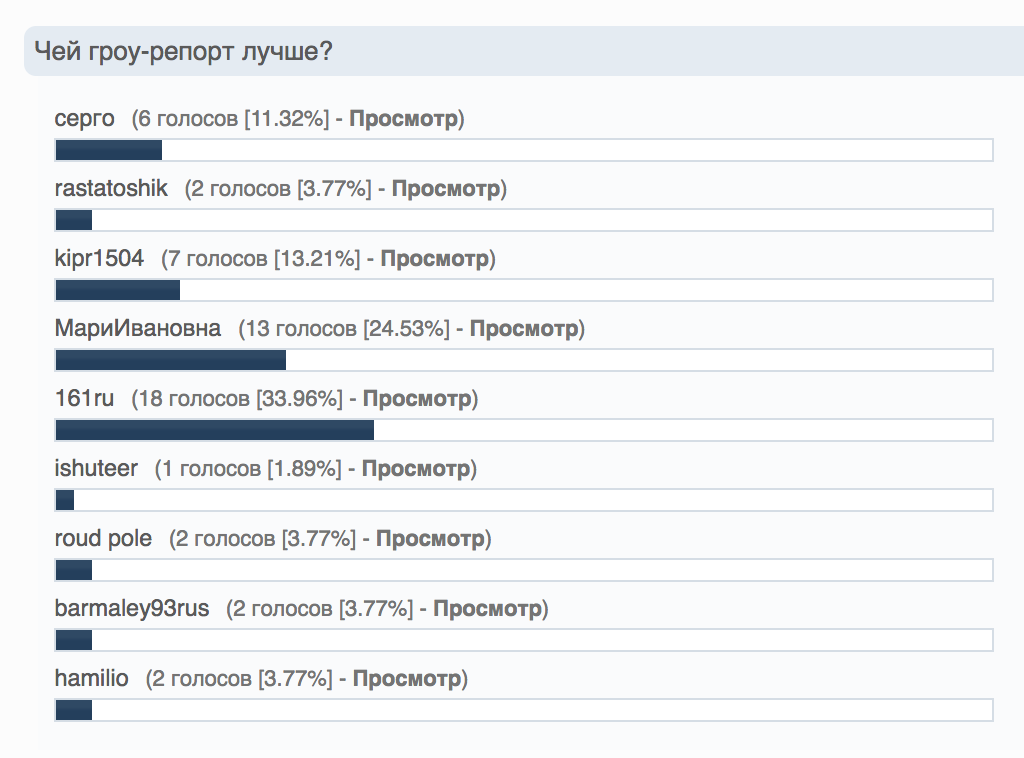1024x758 pixels.
Task: Open Просмотр link for barmaley93rus votes
Action: tap(488, 608)
